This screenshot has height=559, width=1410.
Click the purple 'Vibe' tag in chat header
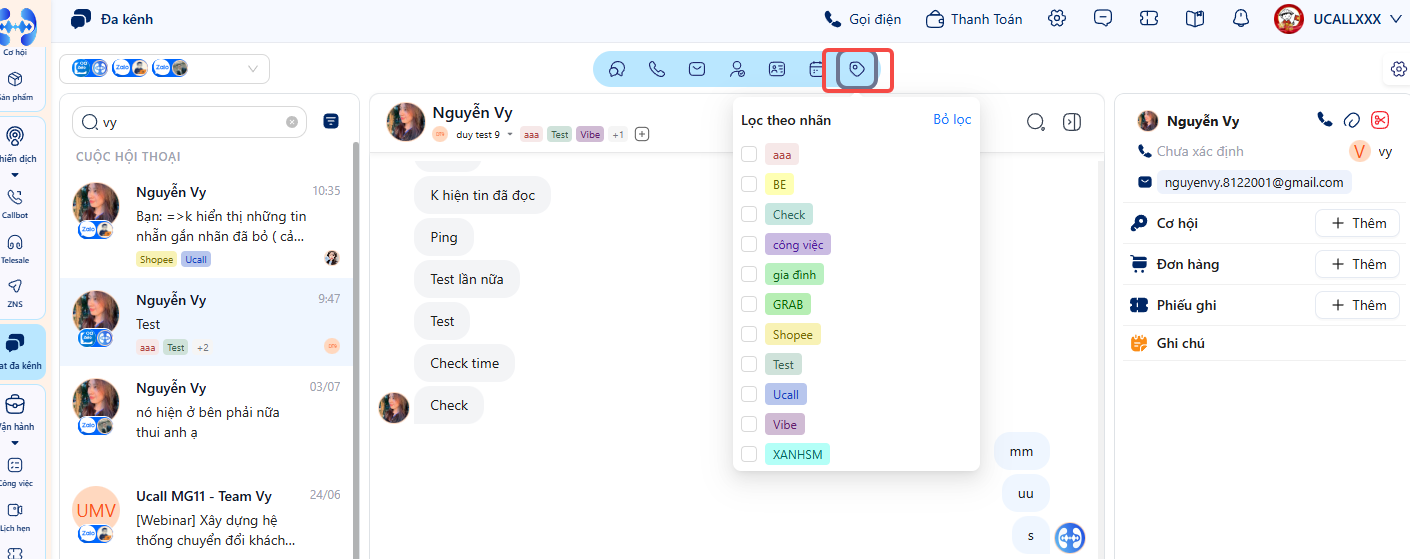coord(590,134)
